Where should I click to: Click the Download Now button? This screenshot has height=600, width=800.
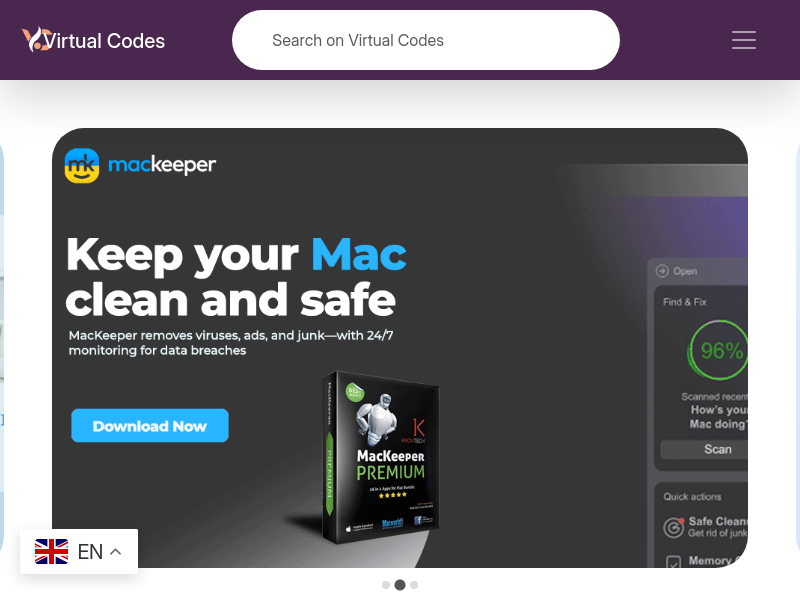150,426
